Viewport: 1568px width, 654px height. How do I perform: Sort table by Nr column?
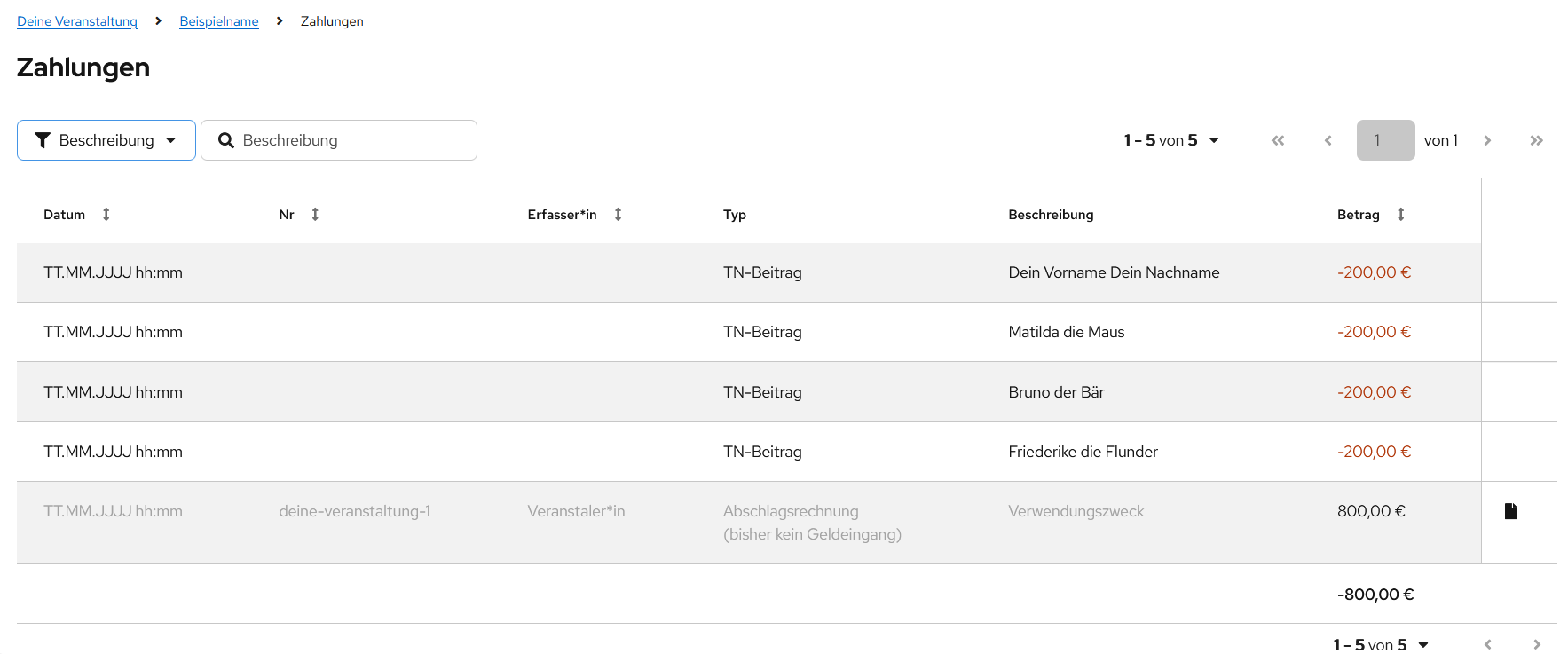(315, 215)
